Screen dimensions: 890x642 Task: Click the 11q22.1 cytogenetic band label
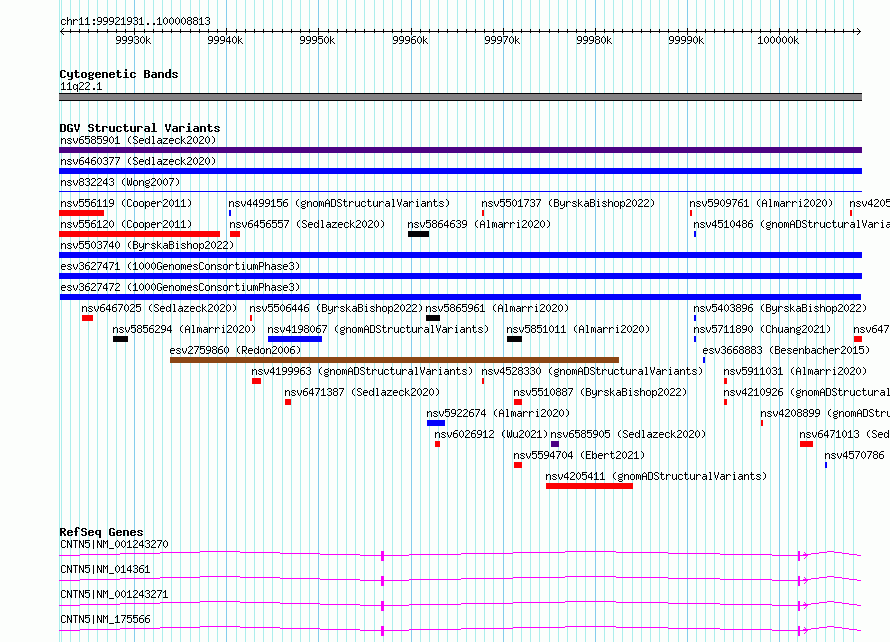point(81,86)
